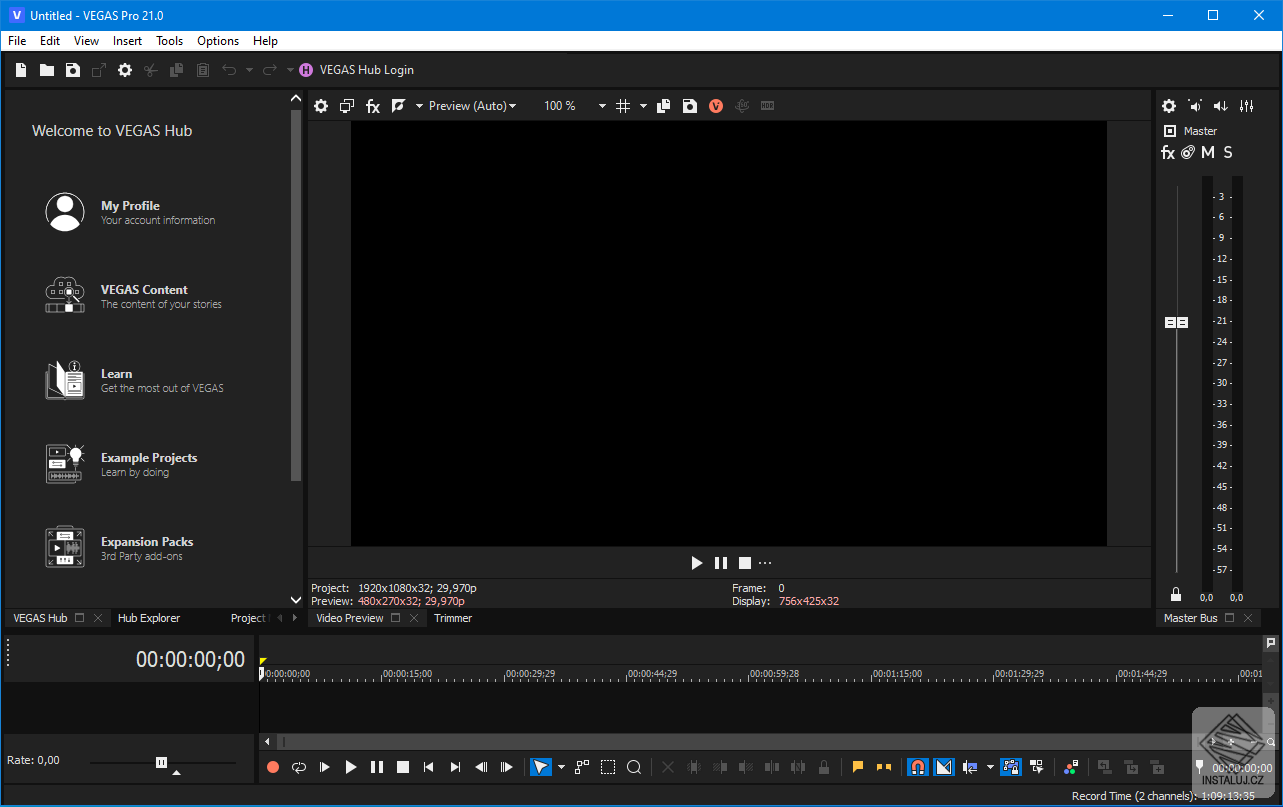Open the Options menu
Screen dimensions: 1283x807
point(217,40)
